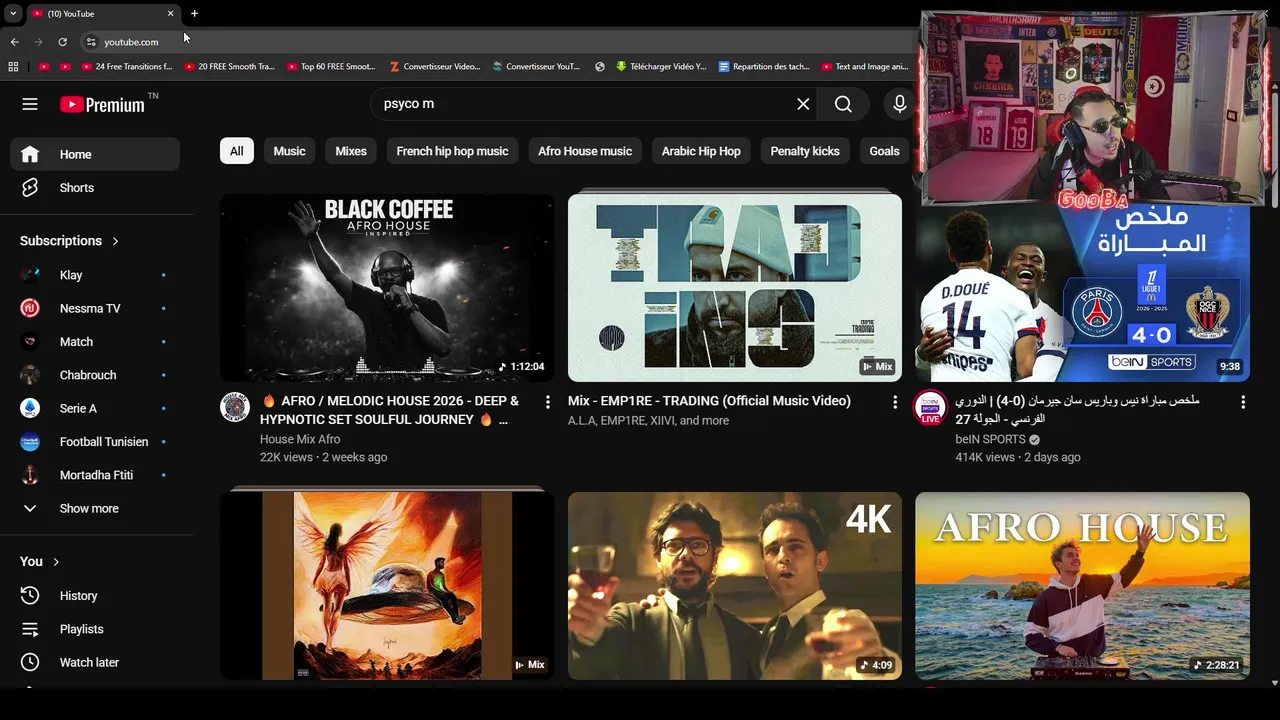Screen dimensions: 1280x720
Task: Start voice search with the microphone icon
Action: 899,104
